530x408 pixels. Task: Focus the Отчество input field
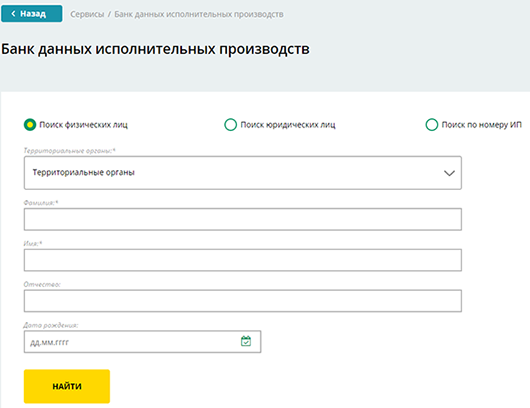click(x=243, y=301)
